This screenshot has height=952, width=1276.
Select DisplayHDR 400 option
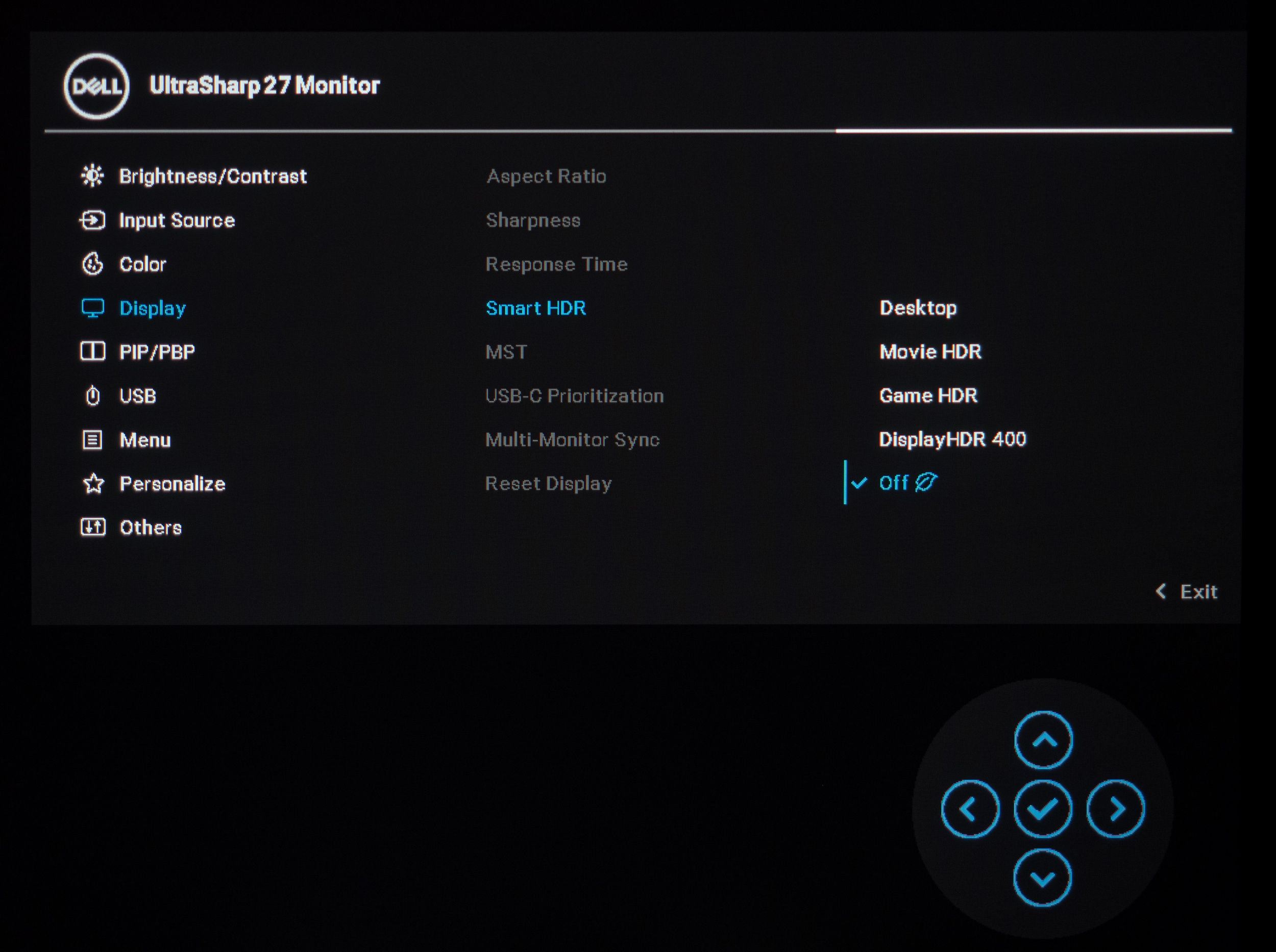coord(952,440)
